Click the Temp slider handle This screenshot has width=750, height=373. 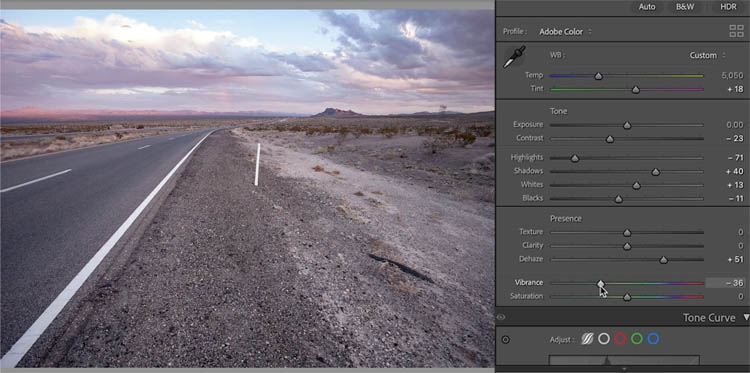[598, 76]
